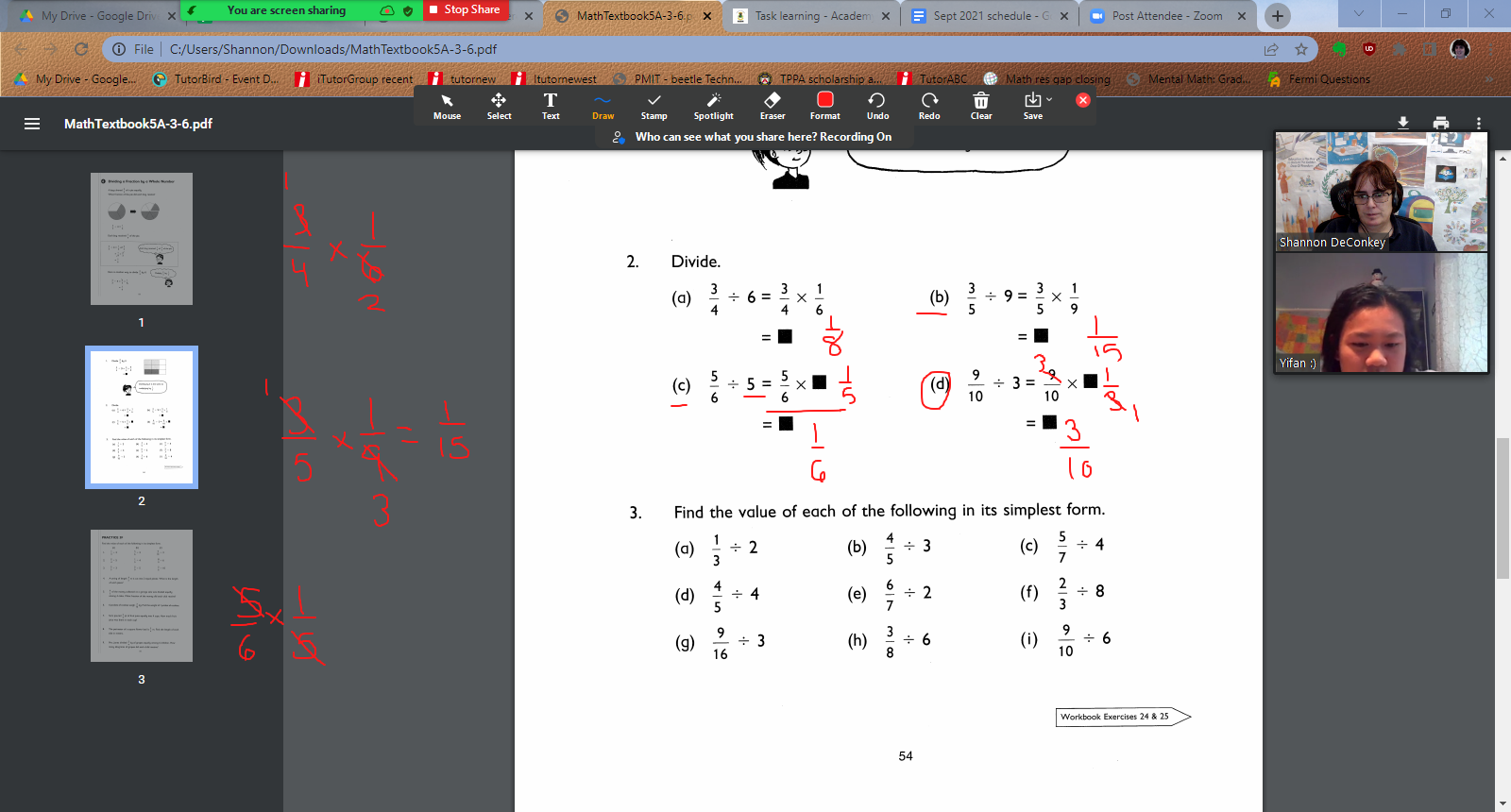Screen dimensions: 1511x812
Task: Switch to Post Attendee - Zoom tab
Action: pos(1167,16)
